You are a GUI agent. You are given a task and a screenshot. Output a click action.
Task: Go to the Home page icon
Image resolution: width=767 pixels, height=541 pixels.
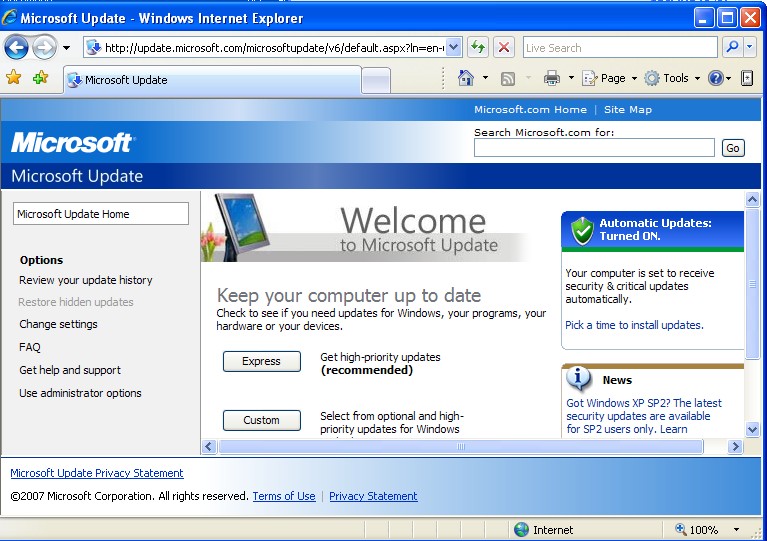pos(466,78)
